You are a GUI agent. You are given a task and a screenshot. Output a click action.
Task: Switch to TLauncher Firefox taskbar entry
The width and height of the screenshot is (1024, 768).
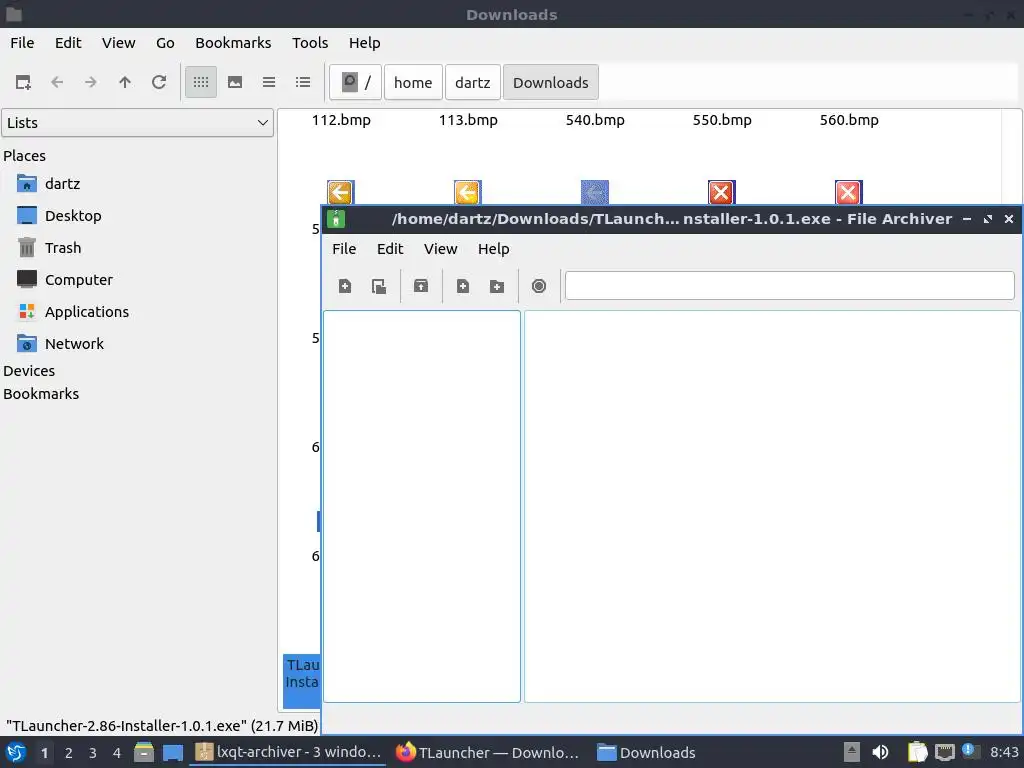487,753
